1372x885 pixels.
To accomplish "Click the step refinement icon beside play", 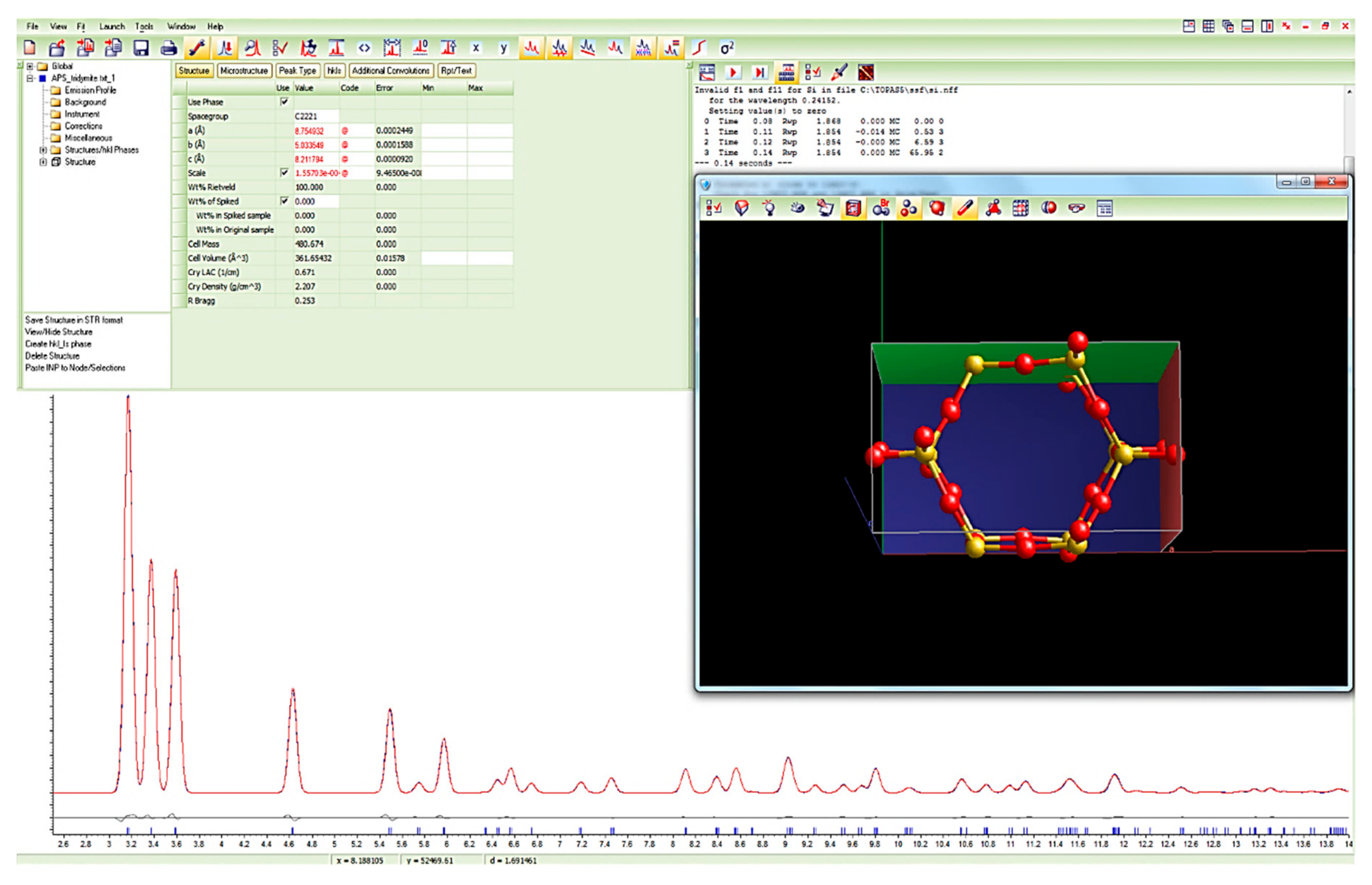I will point(759,72).
